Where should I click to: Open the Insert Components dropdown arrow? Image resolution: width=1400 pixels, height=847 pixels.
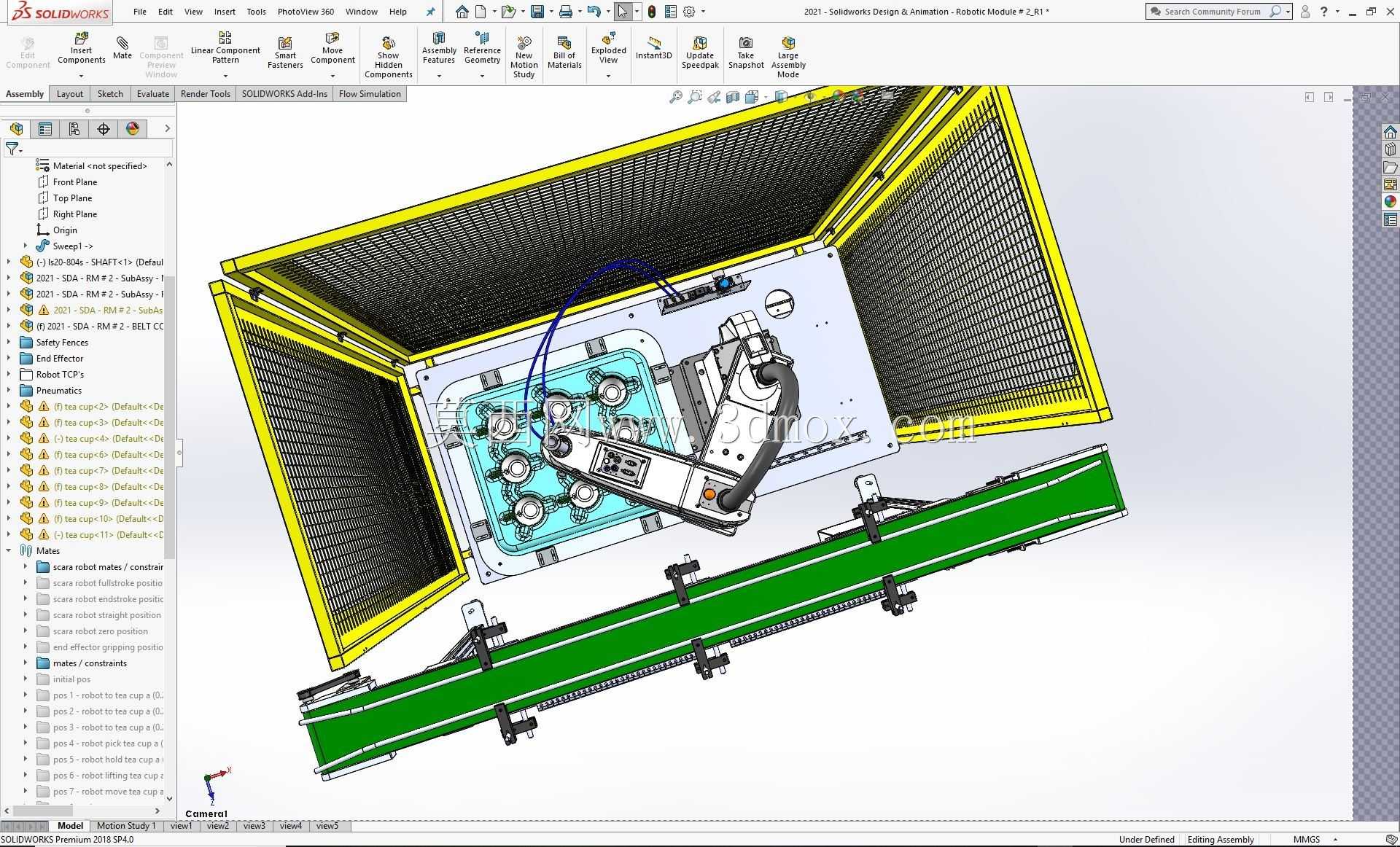(x=81, y=76)
